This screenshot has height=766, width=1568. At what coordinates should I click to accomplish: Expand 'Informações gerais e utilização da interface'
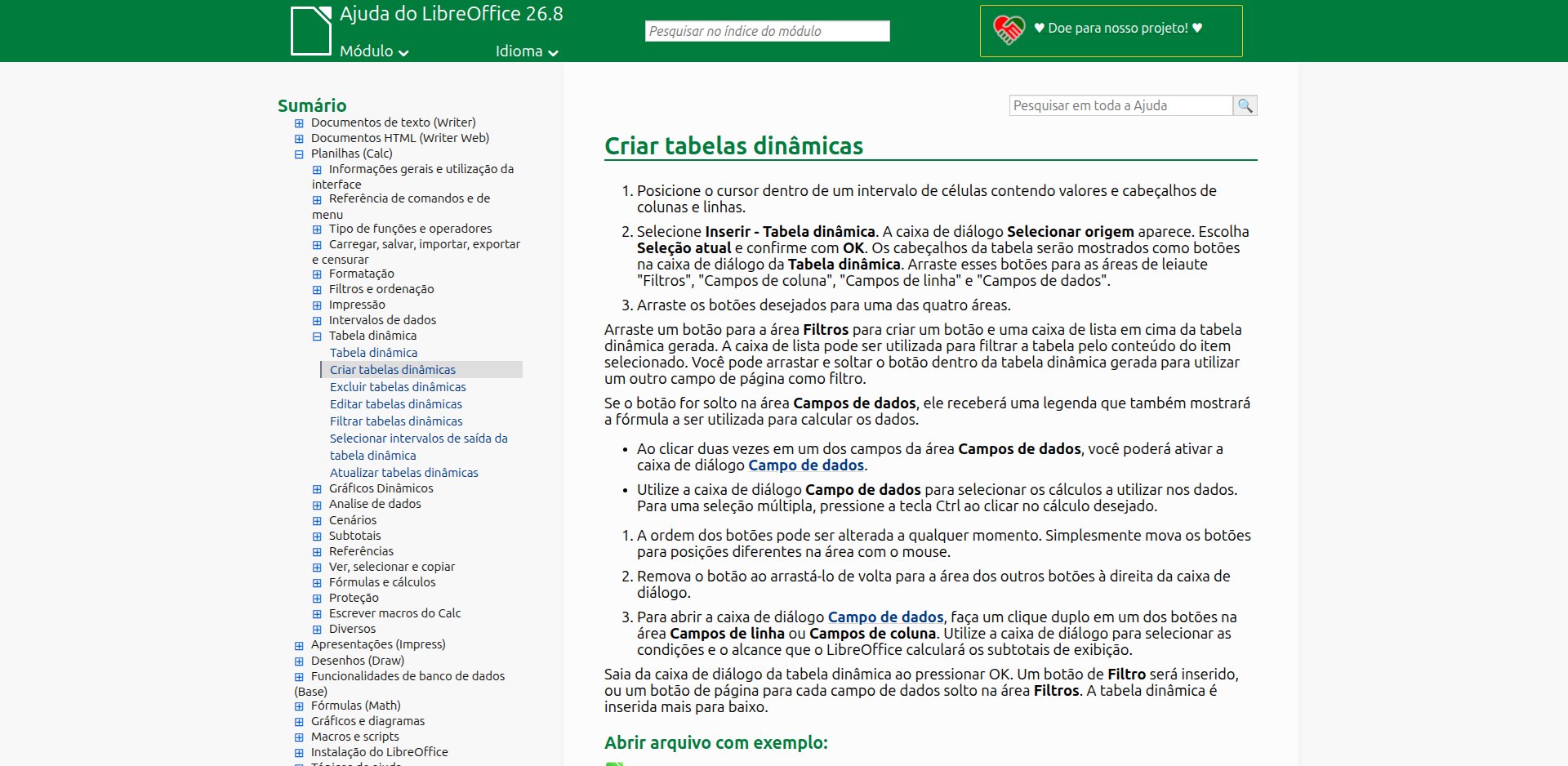tap(317, 170)
